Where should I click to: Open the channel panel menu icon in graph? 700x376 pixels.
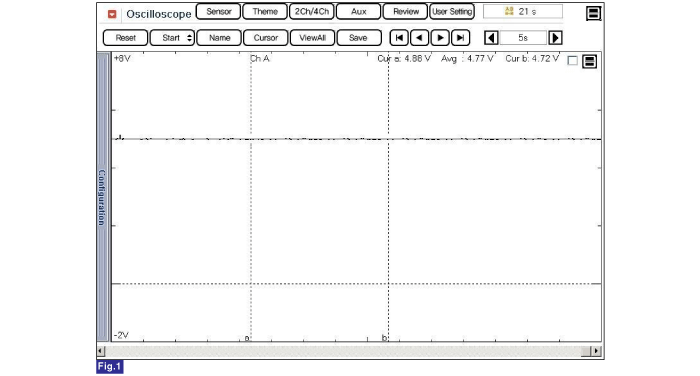pyautogui.click(x=589, y=61)
